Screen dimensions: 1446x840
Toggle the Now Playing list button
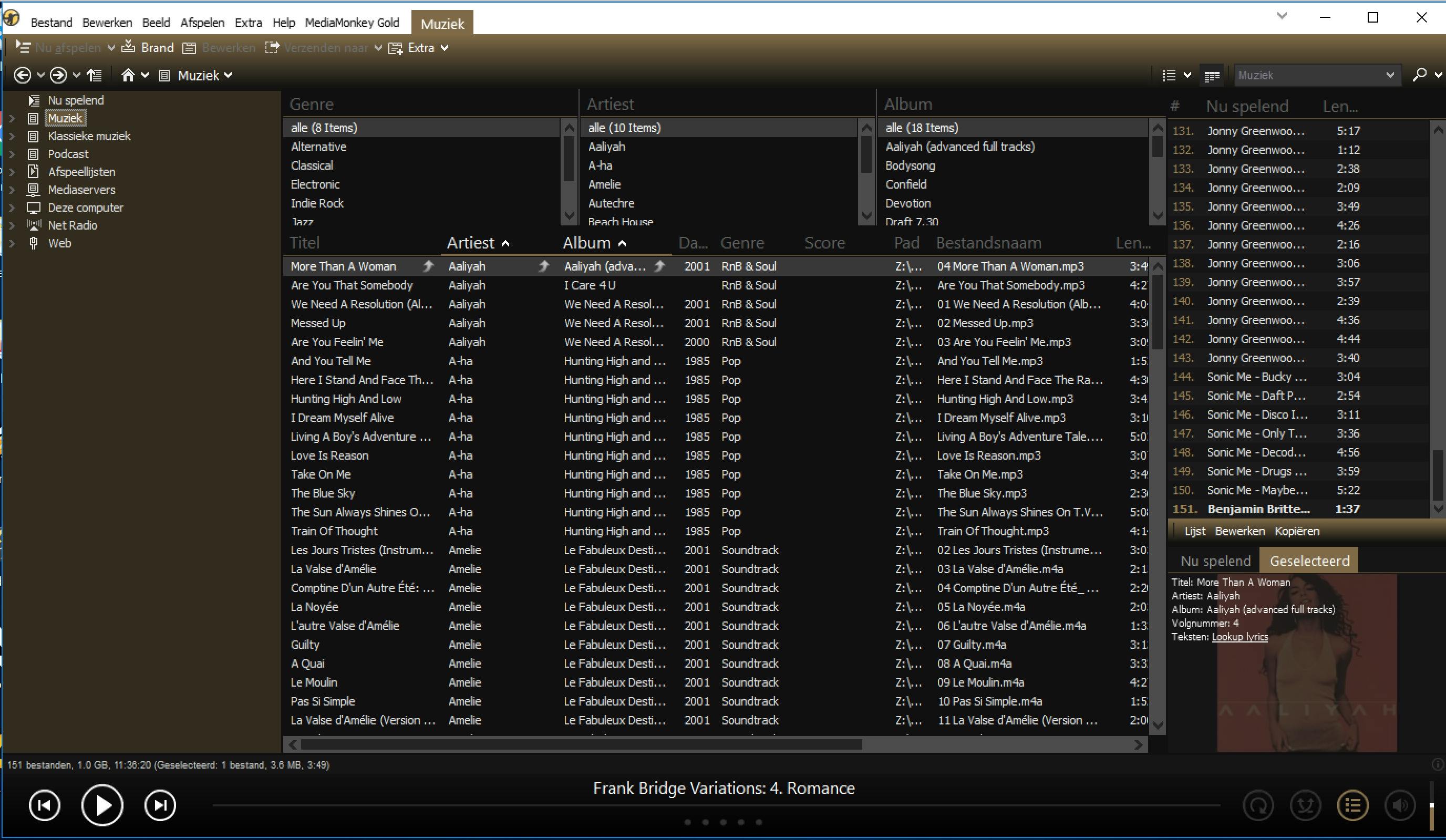point(1352,805)
